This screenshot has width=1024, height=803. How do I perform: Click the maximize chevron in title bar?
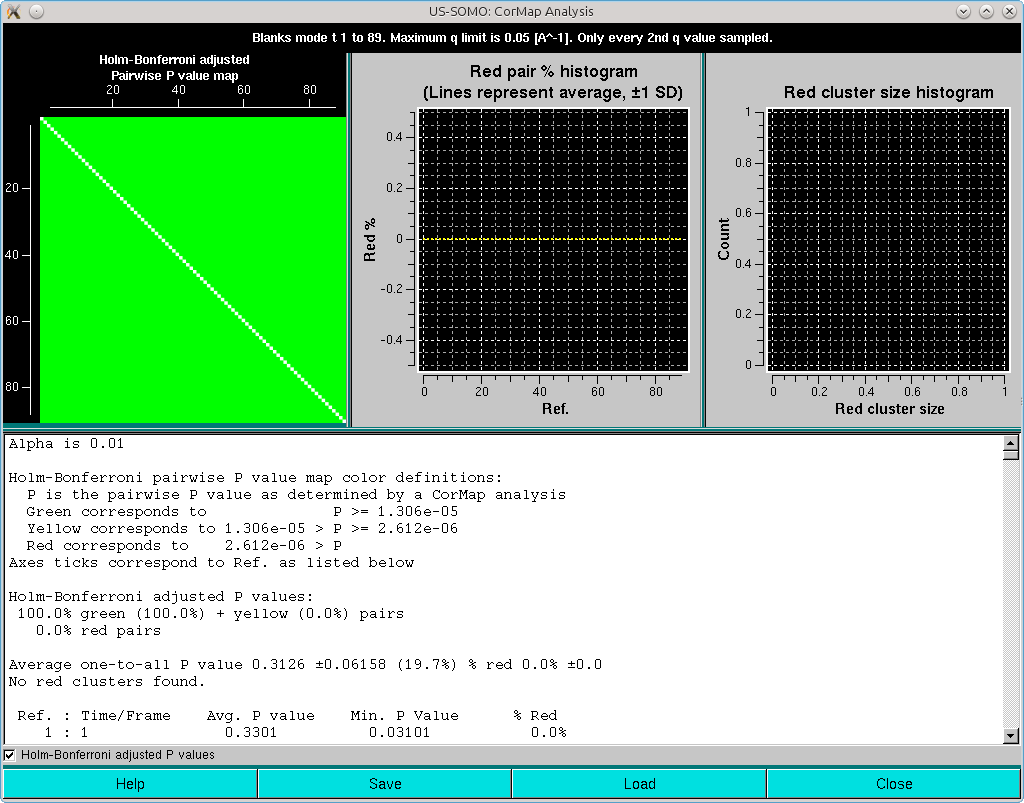tap(986, 11)
